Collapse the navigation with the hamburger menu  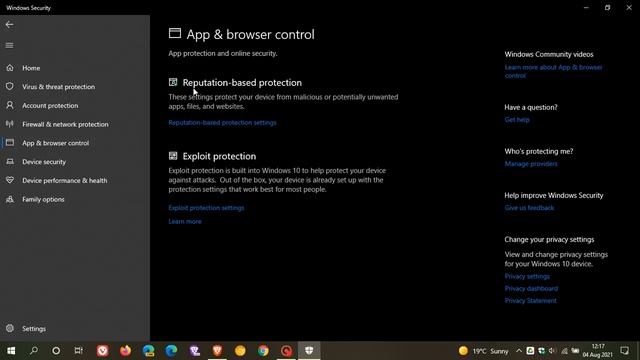9,45
